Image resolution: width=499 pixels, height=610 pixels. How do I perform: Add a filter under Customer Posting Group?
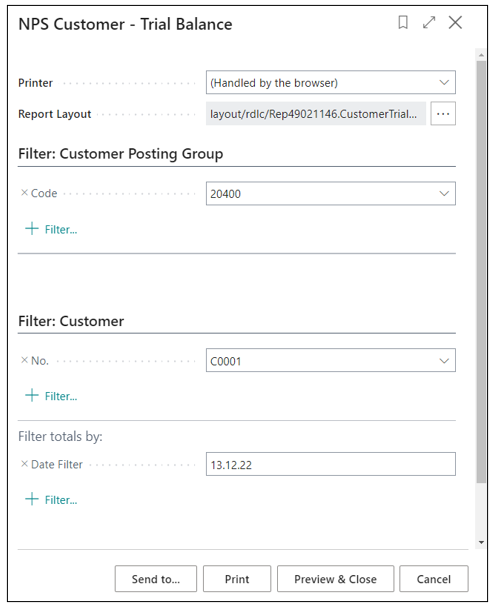[51, 229]
